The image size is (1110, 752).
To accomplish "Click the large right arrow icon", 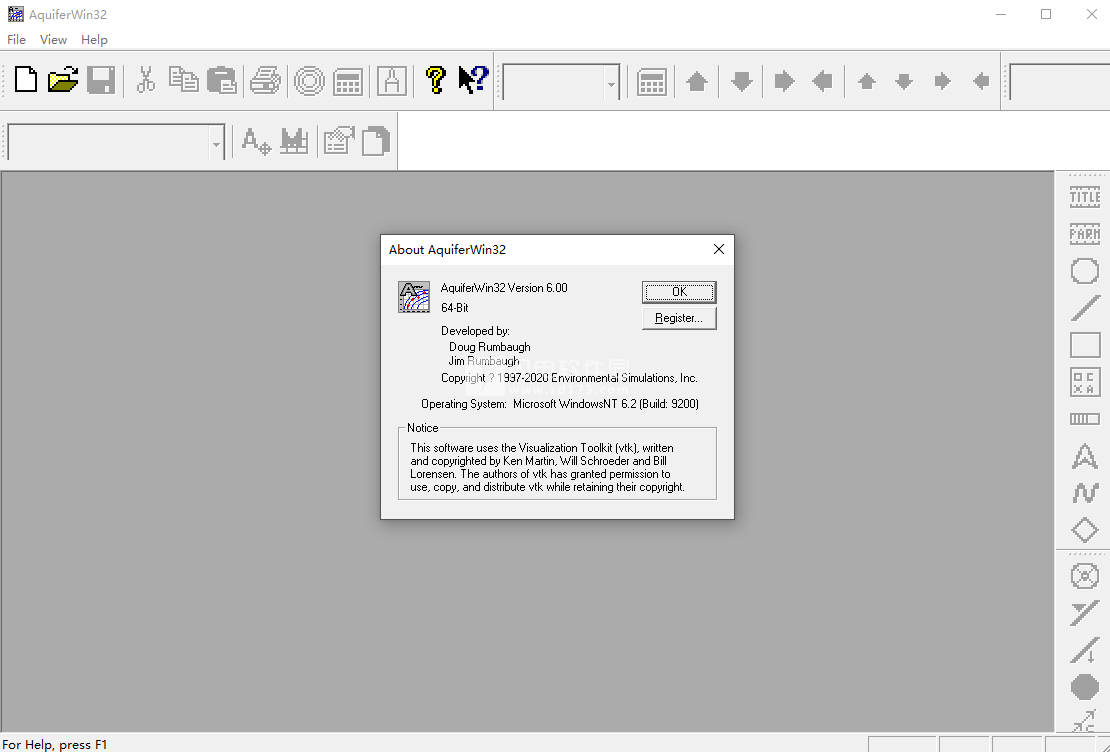I will (x=784, y=81).
